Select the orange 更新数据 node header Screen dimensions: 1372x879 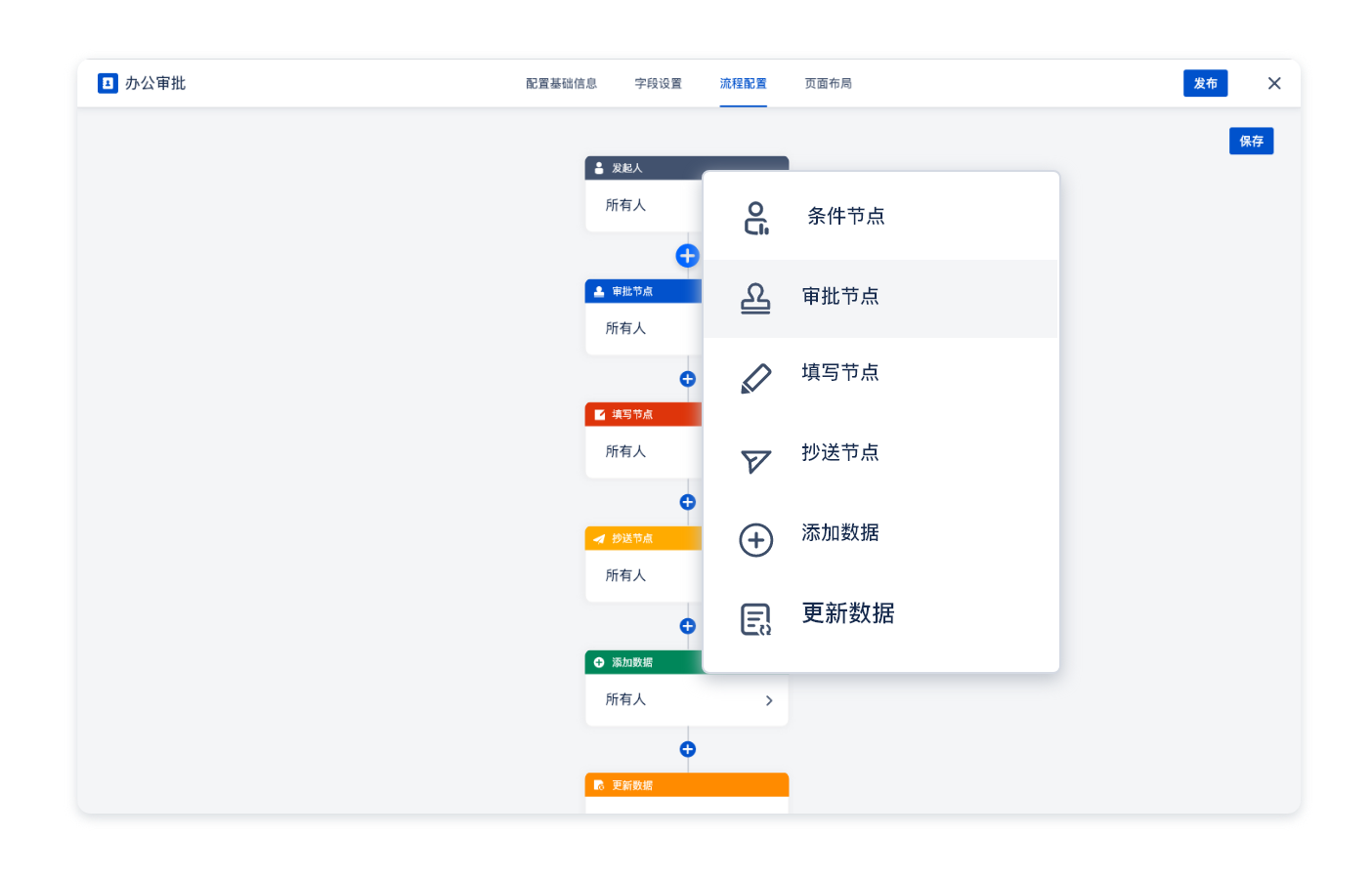tap(686, 785)
